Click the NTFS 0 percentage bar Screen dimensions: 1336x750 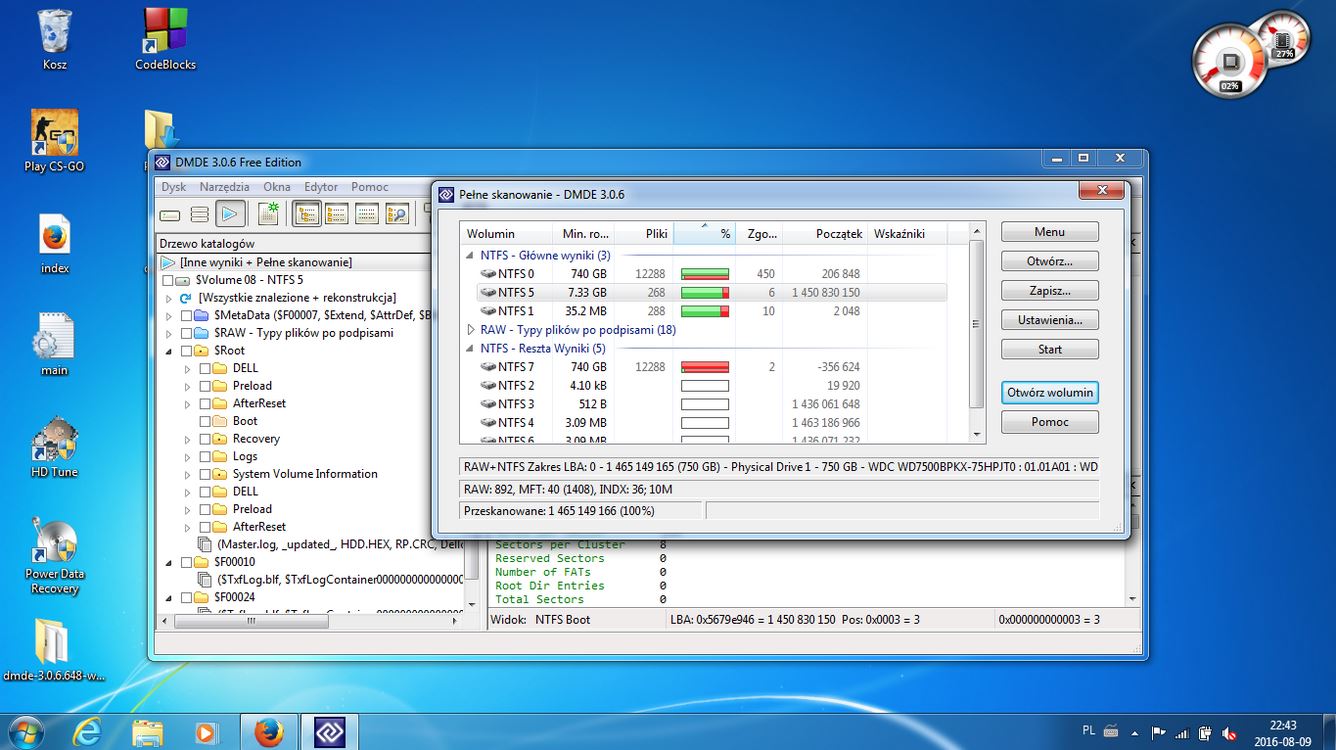point(705,274)
